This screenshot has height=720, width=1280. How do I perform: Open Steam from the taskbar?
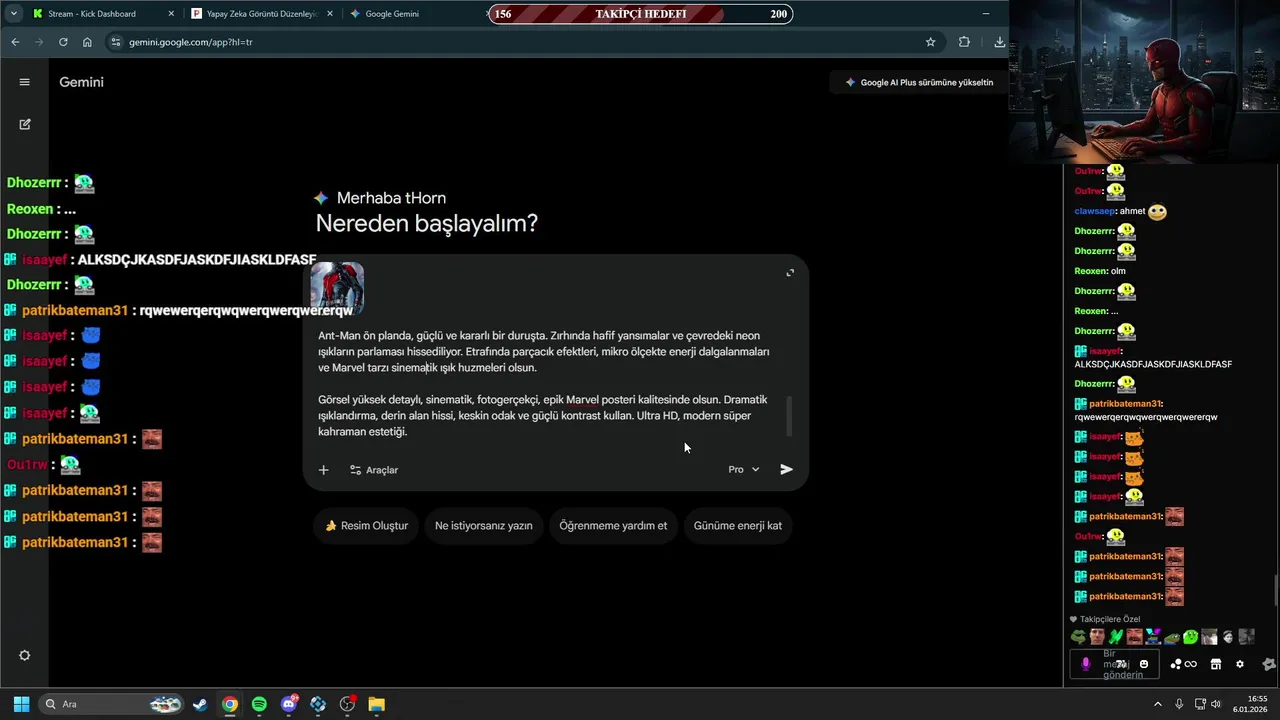tap(200, 704)
